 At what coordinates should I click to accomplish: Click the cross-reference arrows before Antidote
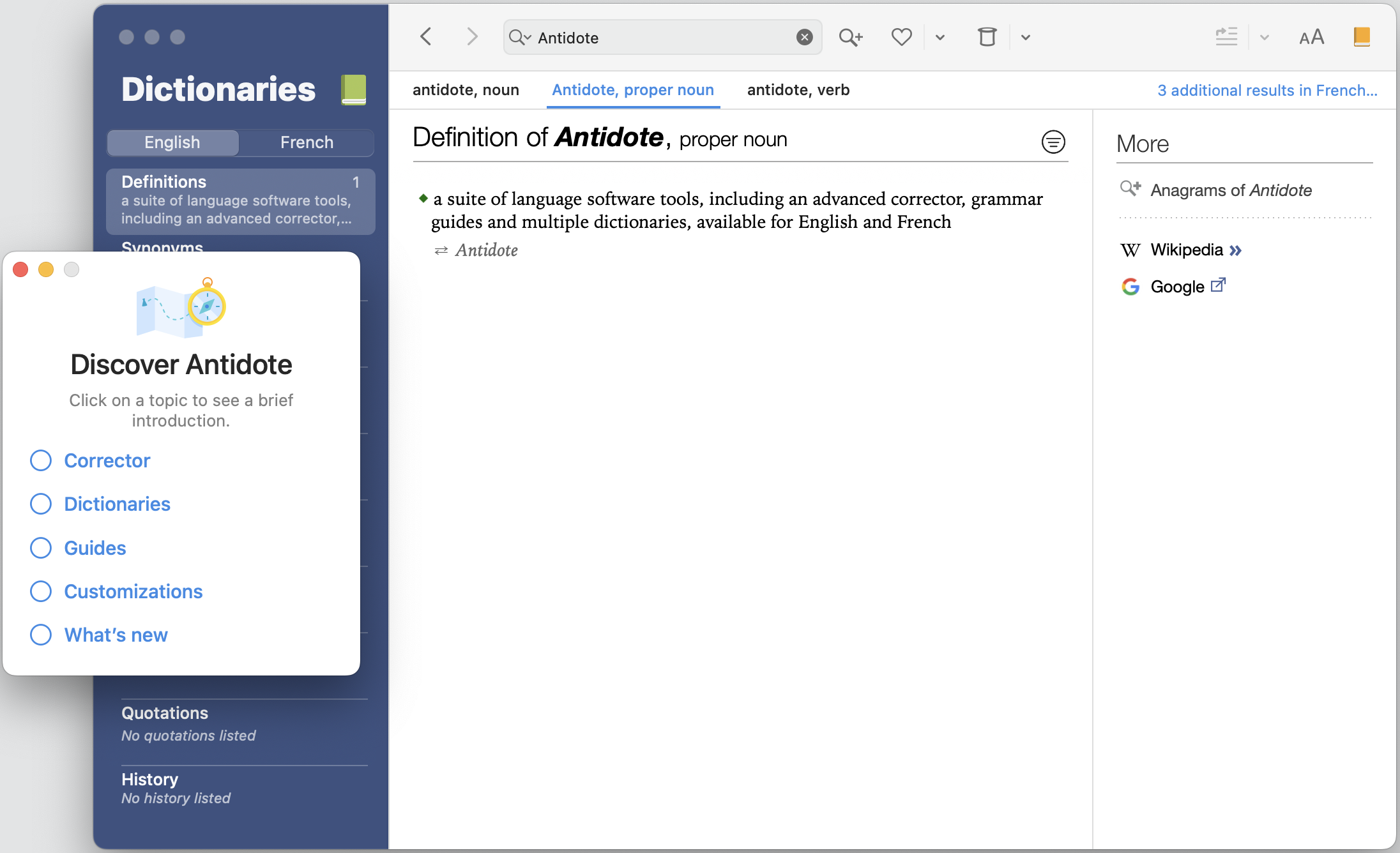[x=441, y=251]
